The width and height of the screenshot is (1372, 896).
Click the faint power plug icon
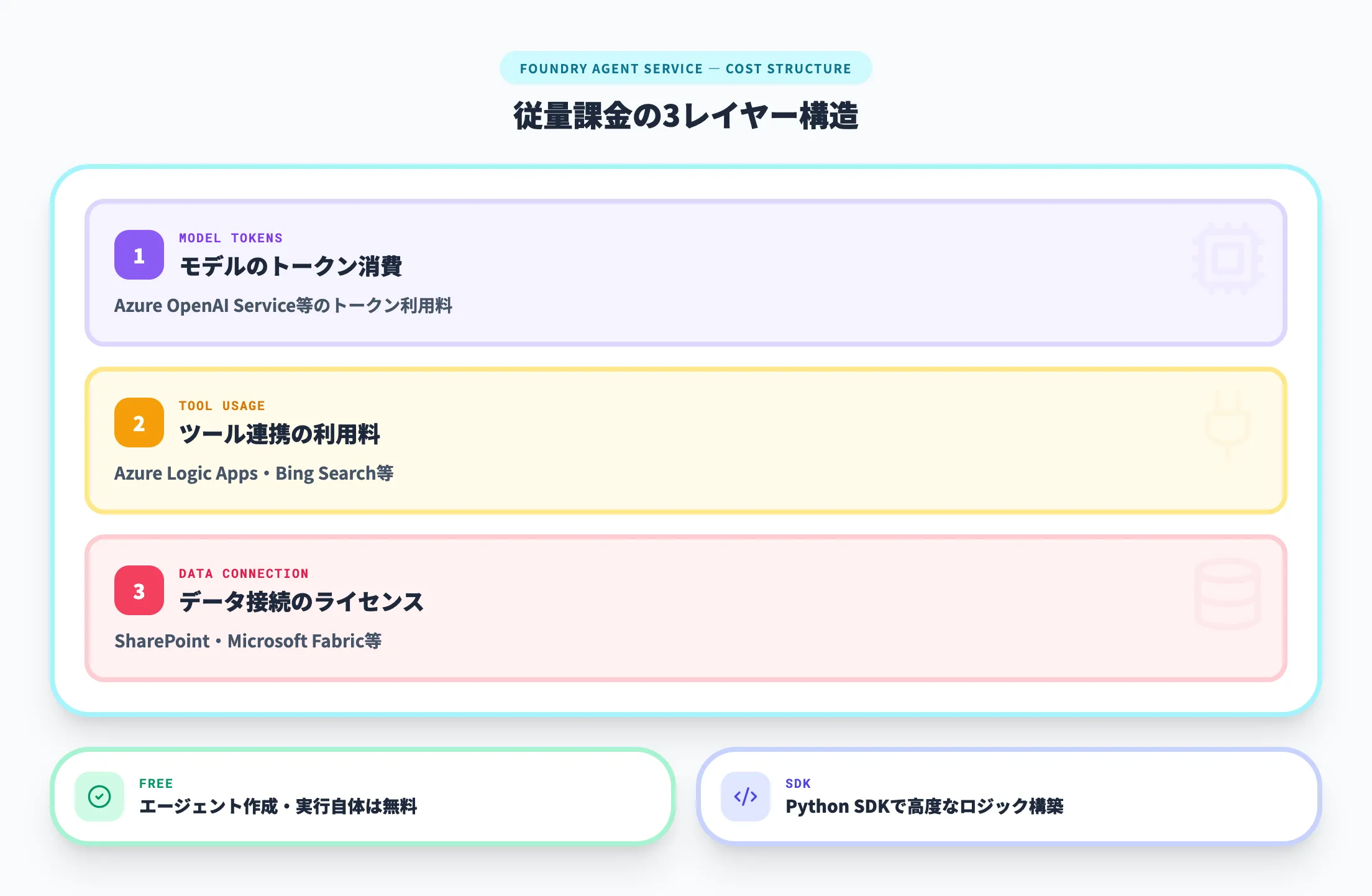[x=1227, y=425]
